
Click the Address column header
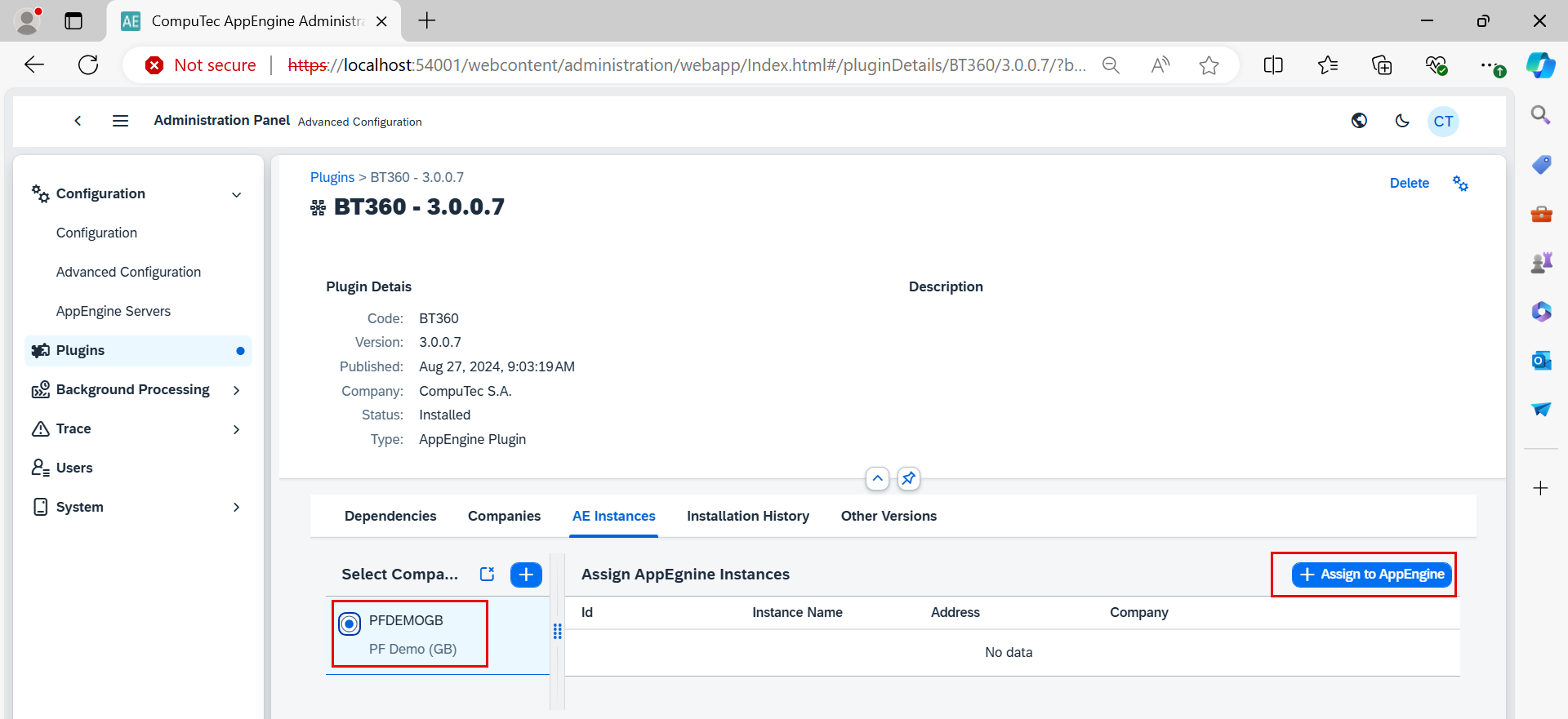coord(955,612)
